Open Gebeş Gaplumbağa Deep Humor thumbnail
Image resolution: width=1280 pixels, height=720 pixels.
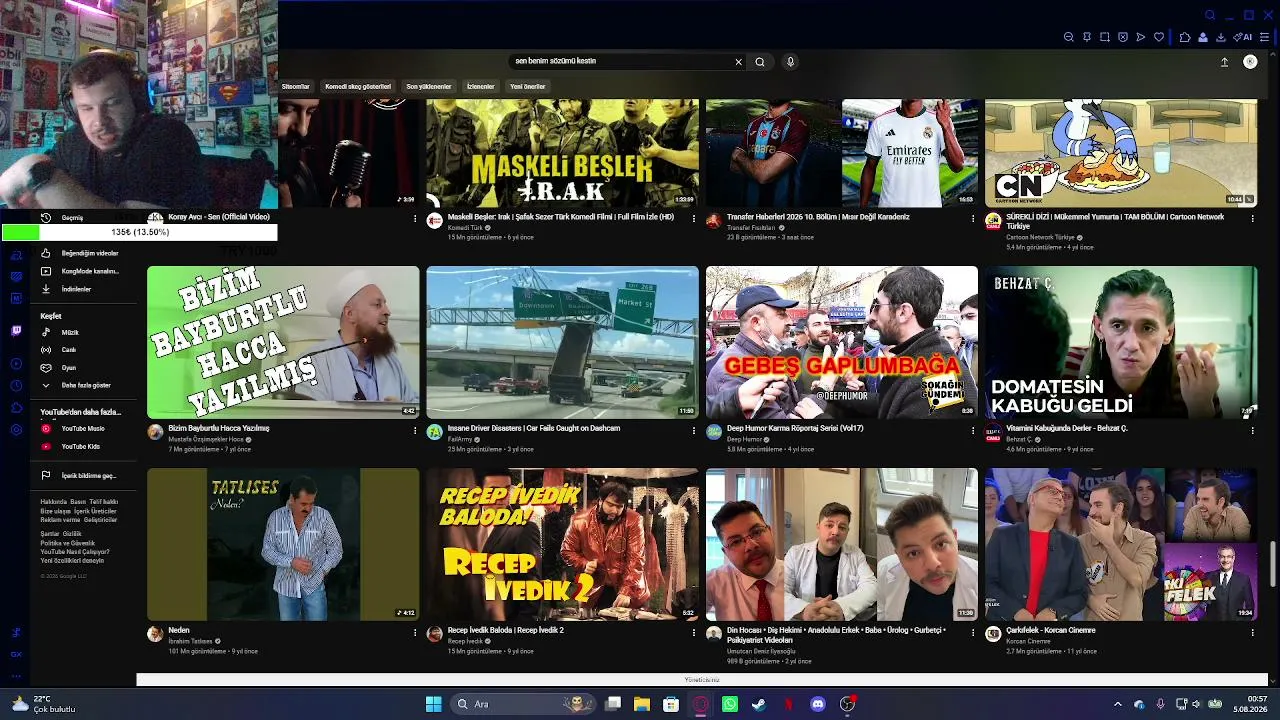pos(842,342)
